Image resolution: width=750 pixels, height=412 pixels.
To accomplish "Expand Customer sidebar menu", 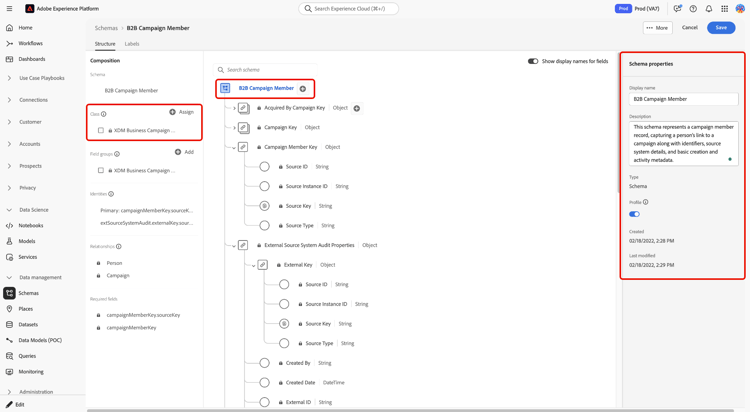I will tap(9, 122).
